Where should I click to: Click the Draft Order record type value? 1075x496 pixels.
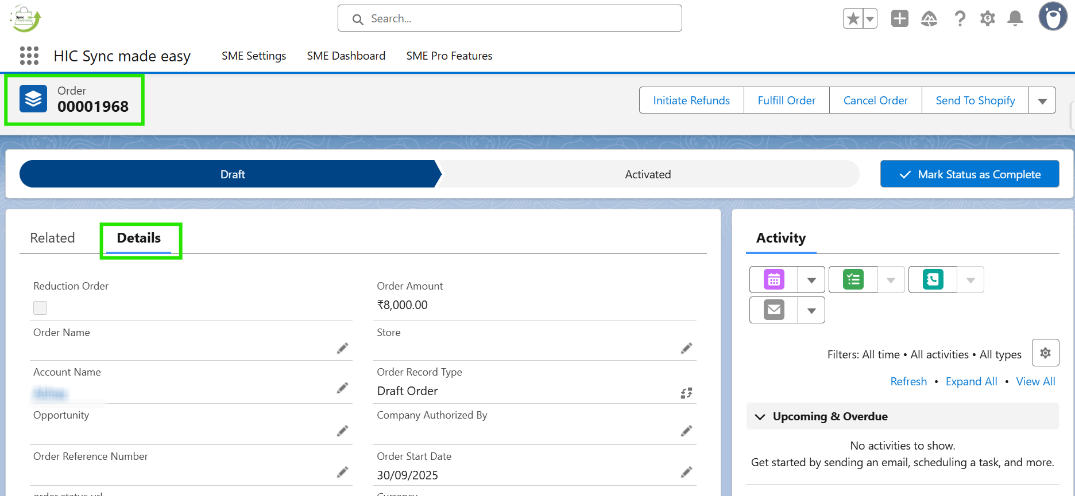click(x=407, y=391)
